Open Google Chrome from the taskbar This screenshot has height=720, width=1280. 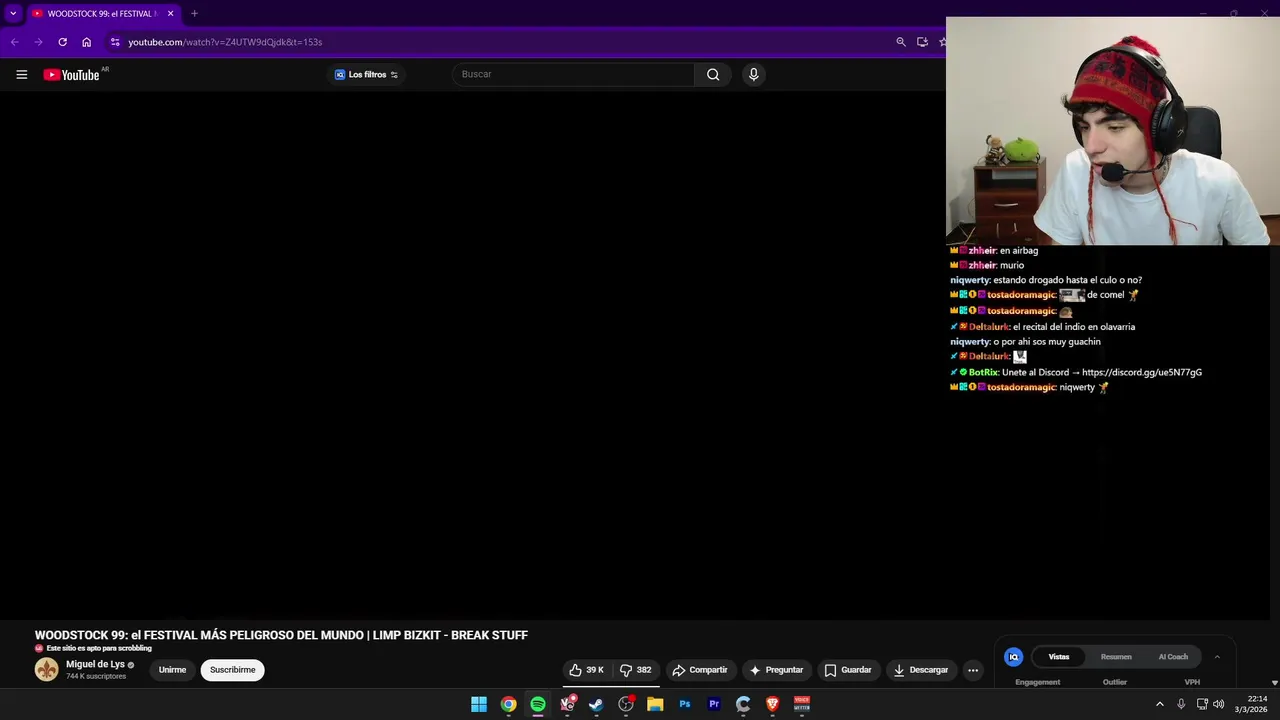pos(508,704)
